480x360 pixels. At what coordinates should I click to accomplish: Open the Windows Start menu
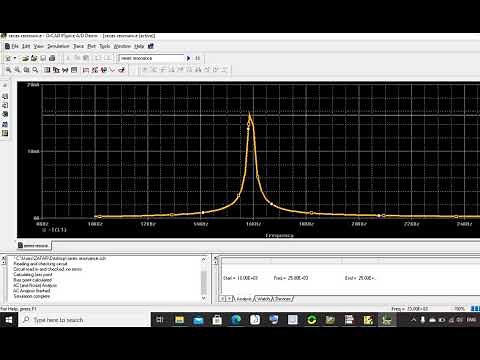click(9, 320)
